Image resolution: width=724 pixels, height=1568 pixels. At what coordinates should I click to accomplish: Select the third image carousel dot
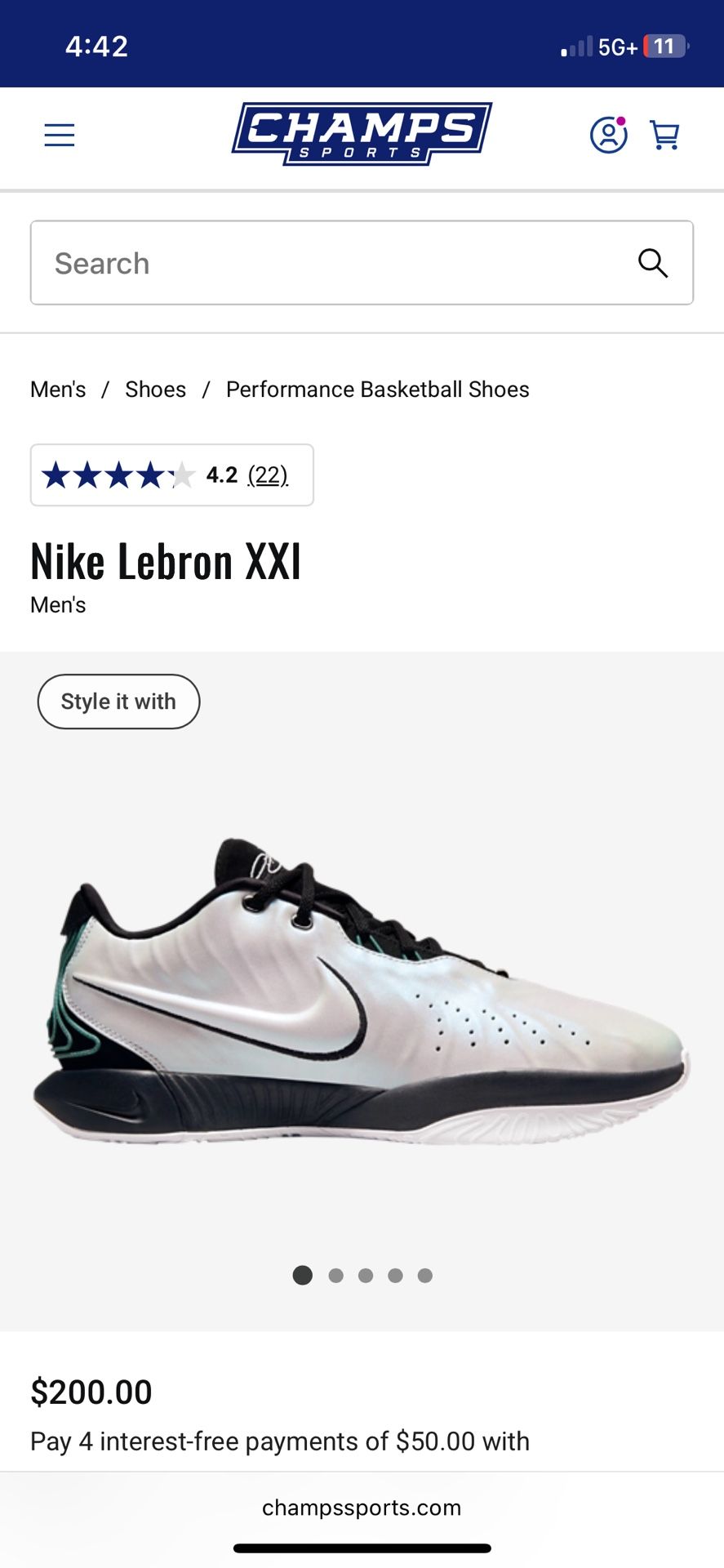(366, 1275)
